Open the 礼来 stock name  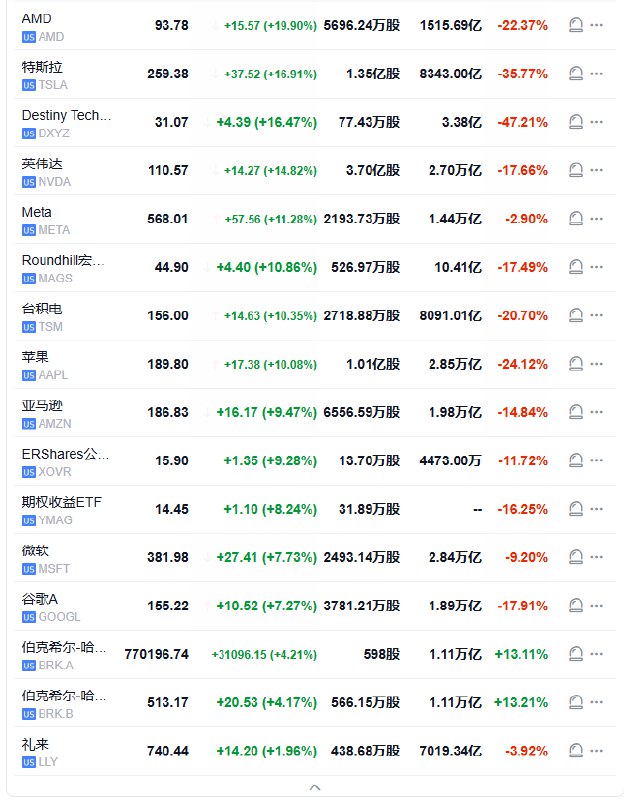click(x=35, y=744)
